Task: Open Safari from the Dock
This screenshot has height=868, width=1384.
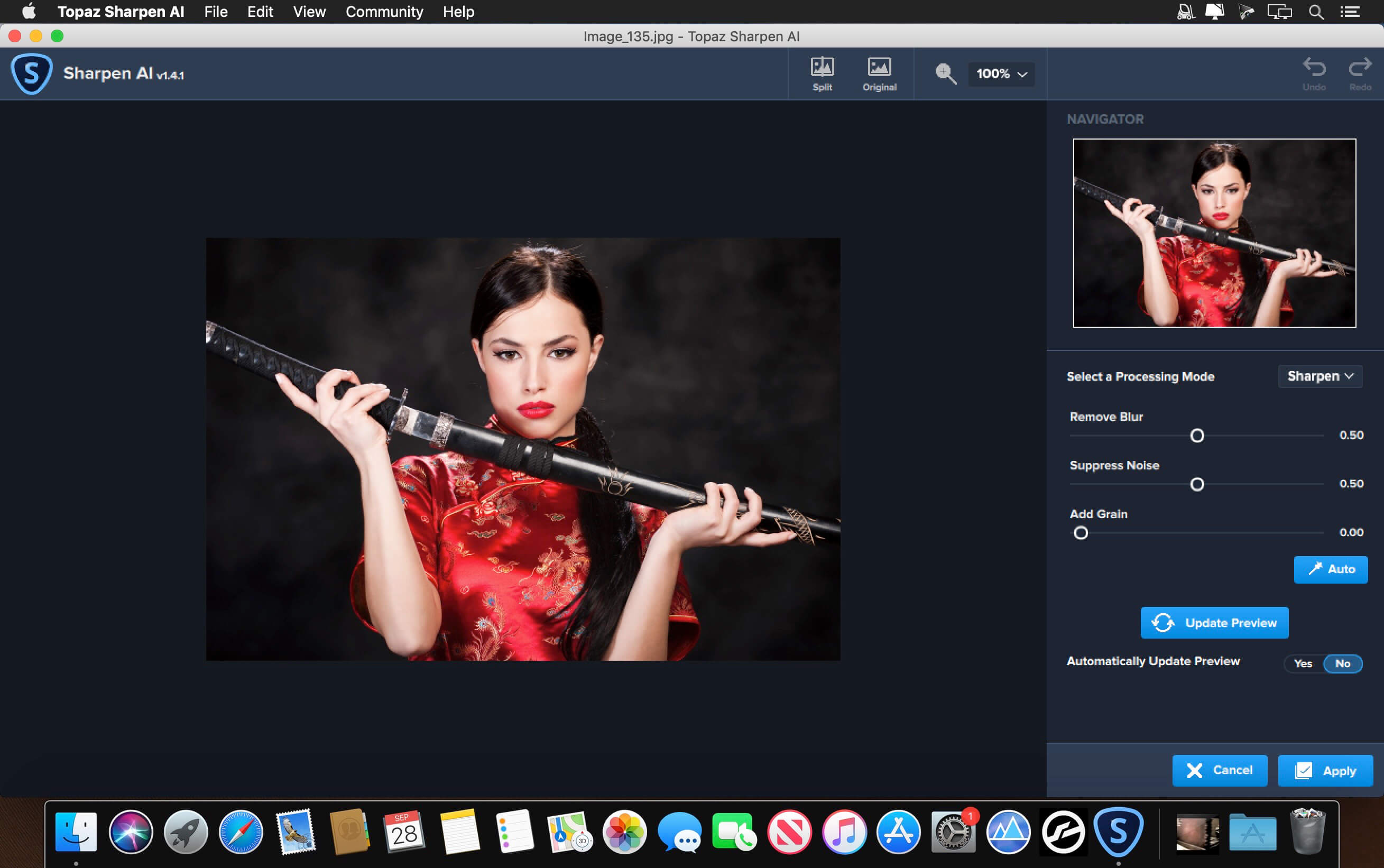Action: [x=241, y=832]
